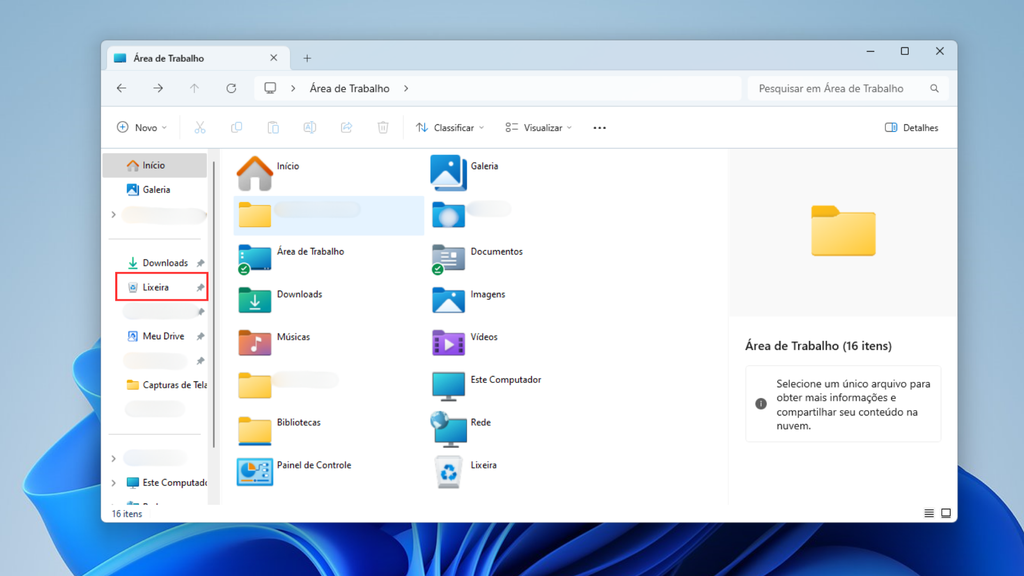
Task: Click the folder preview in details pane
Action: (x=843, y=231)
